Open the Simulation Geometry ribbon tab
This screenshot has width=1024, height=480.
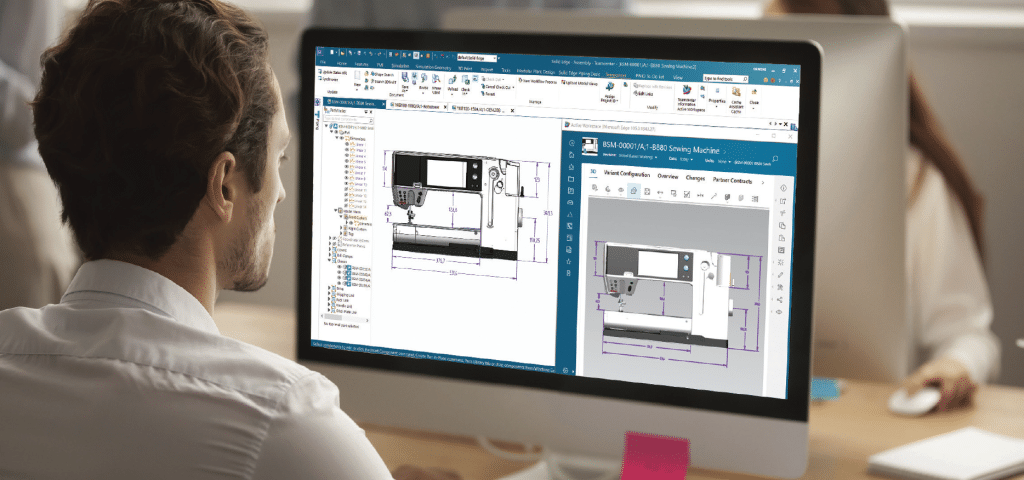(433, 68)
